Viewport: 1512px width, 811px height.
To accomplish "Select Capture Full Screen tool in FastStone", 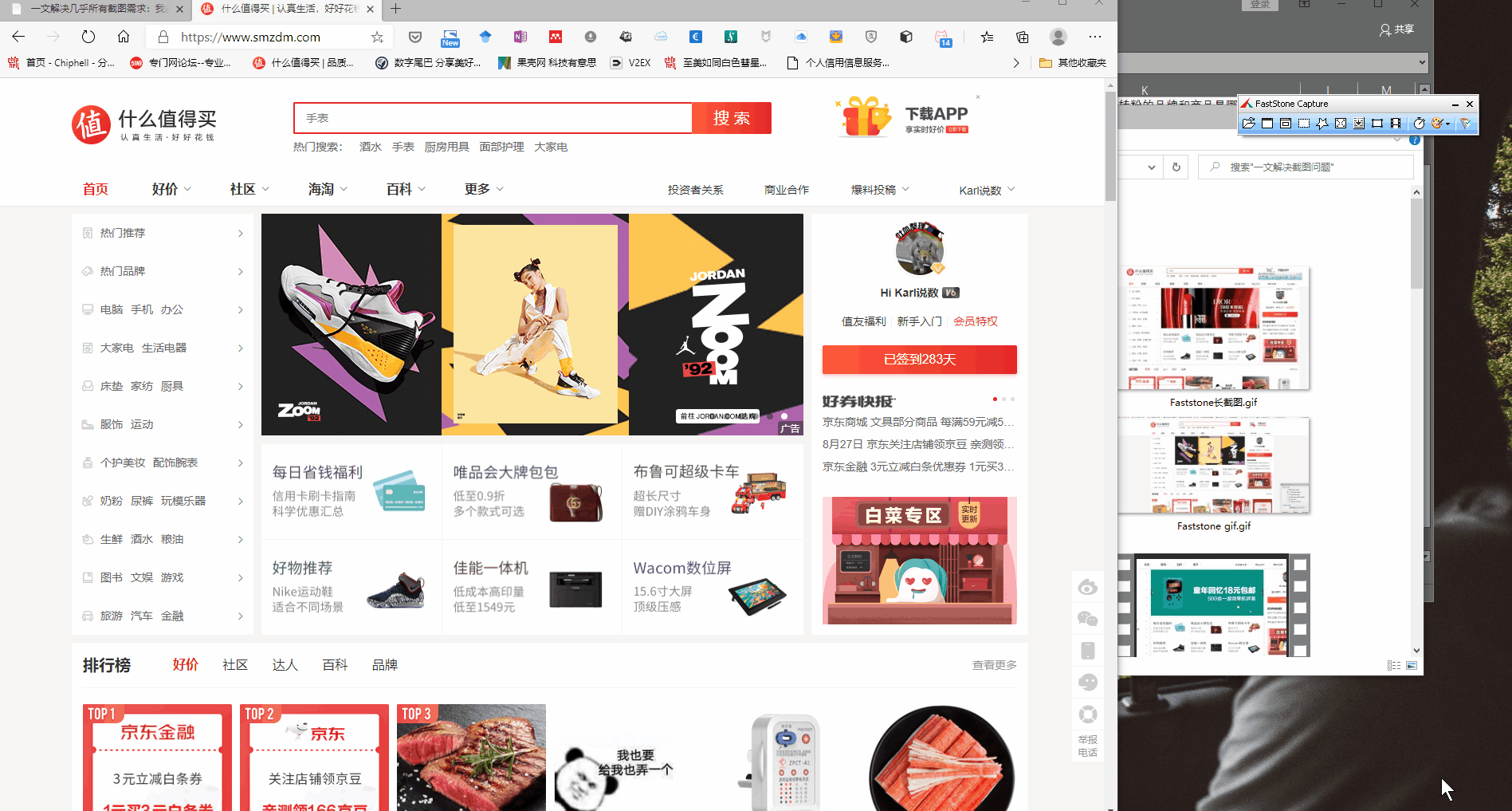I will (x=1341, y=123).
